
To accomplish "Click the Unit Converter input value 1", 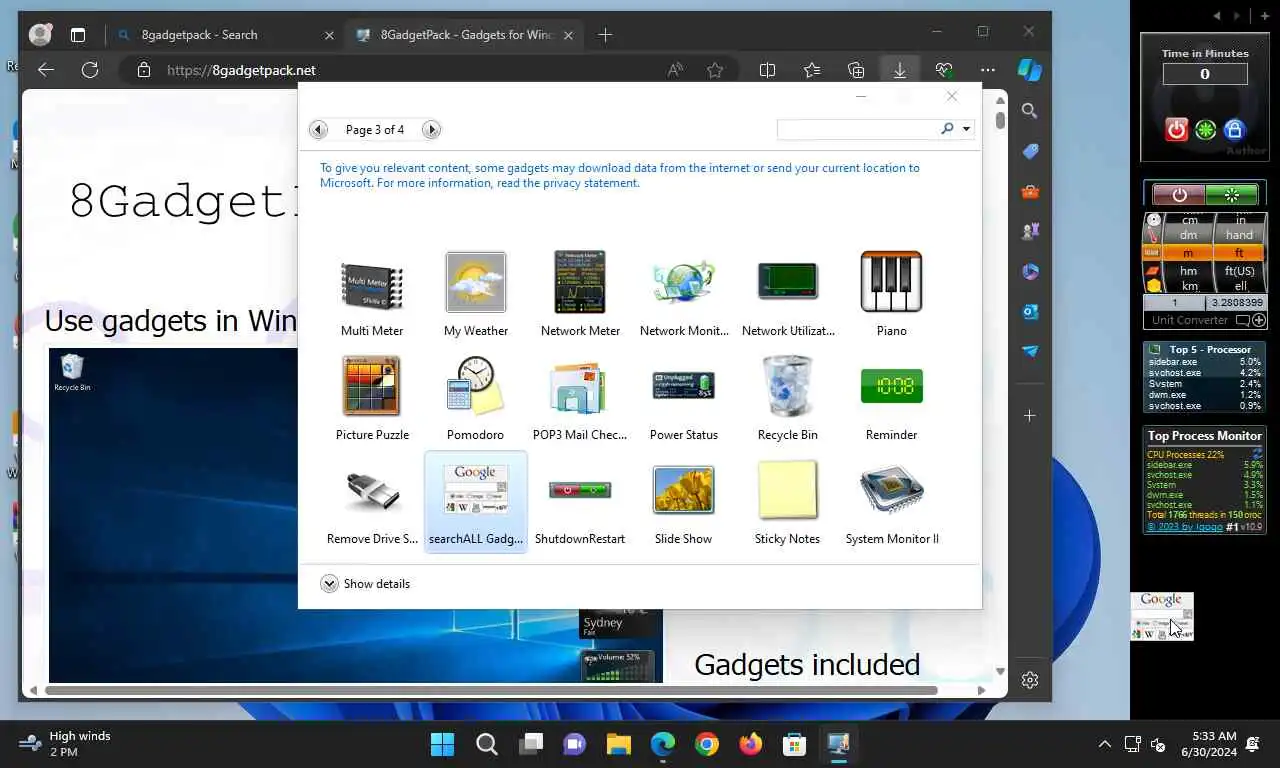I will click(x=1175, y=303).
